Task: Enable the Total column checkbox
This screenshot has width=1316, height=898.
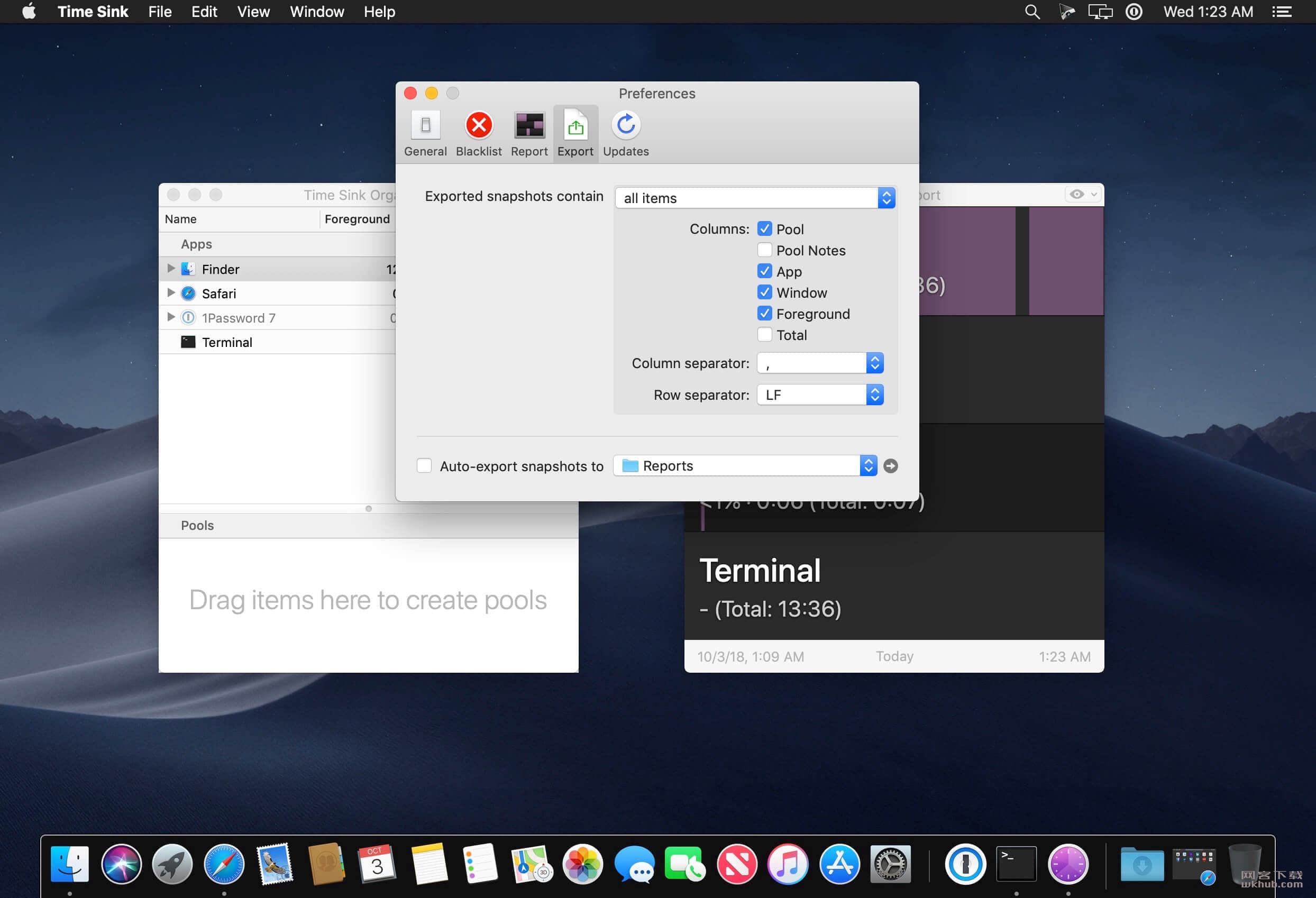Action: 764,335
